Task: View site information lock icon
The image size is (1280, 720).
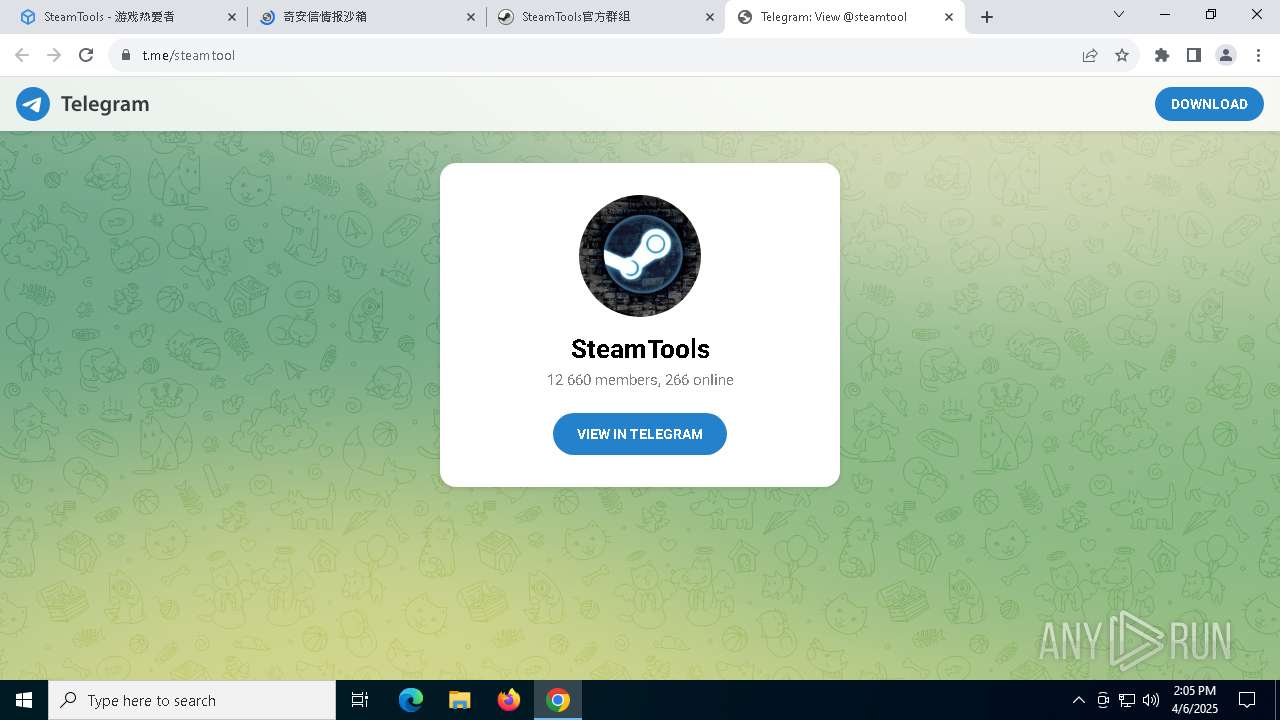Action: pos(125,55)
